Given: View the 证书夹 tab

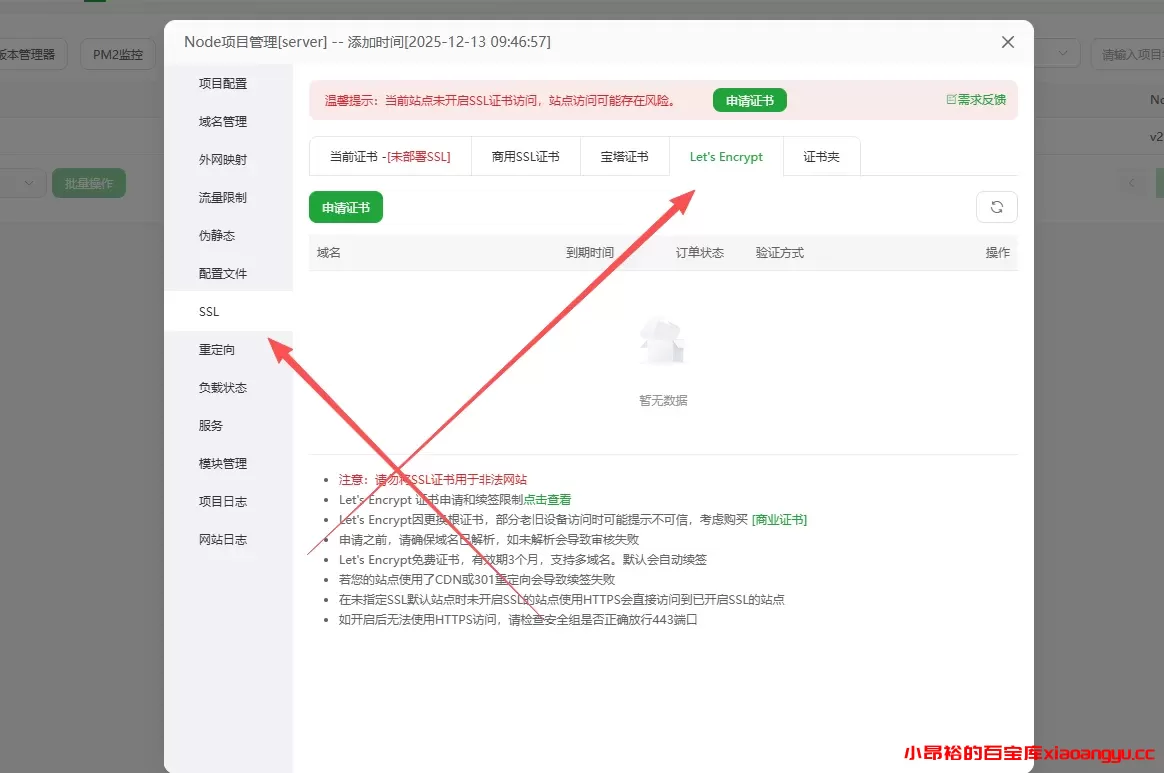Looking at the screenshot, I should pos(821,156).
